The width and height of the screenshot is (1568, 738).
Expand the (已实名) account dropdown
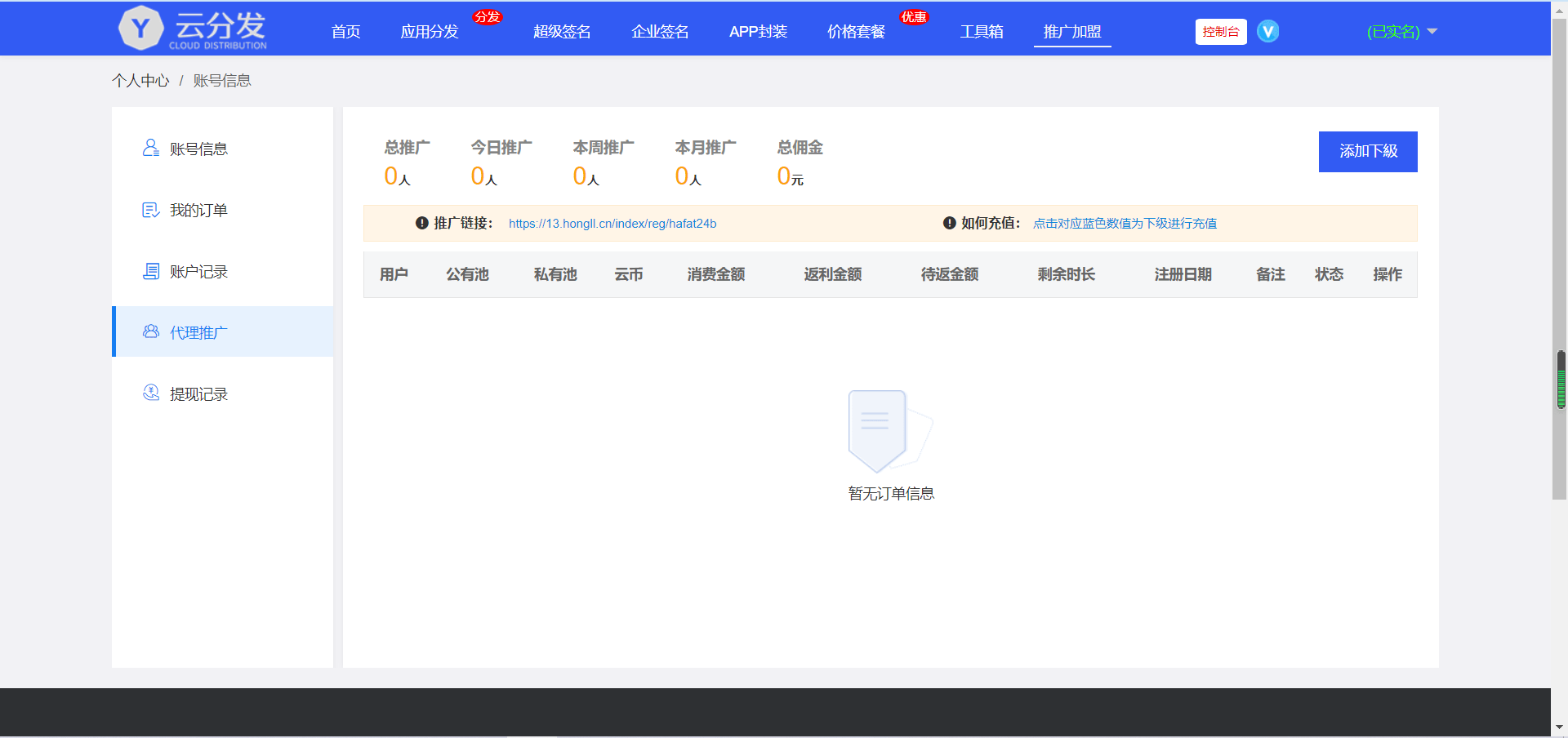point(1400,31)
